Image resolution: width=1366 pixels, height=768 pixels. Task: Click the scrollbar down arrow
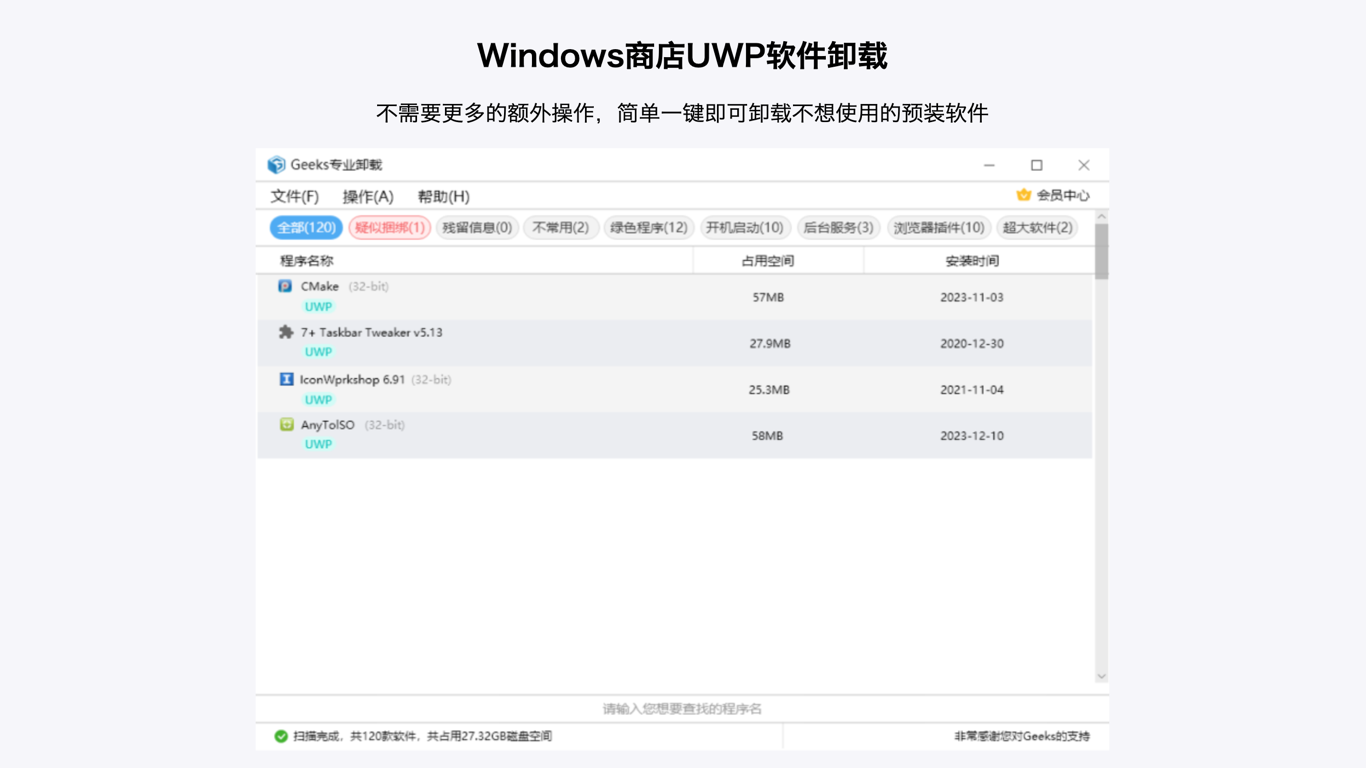click(1101, 676)
